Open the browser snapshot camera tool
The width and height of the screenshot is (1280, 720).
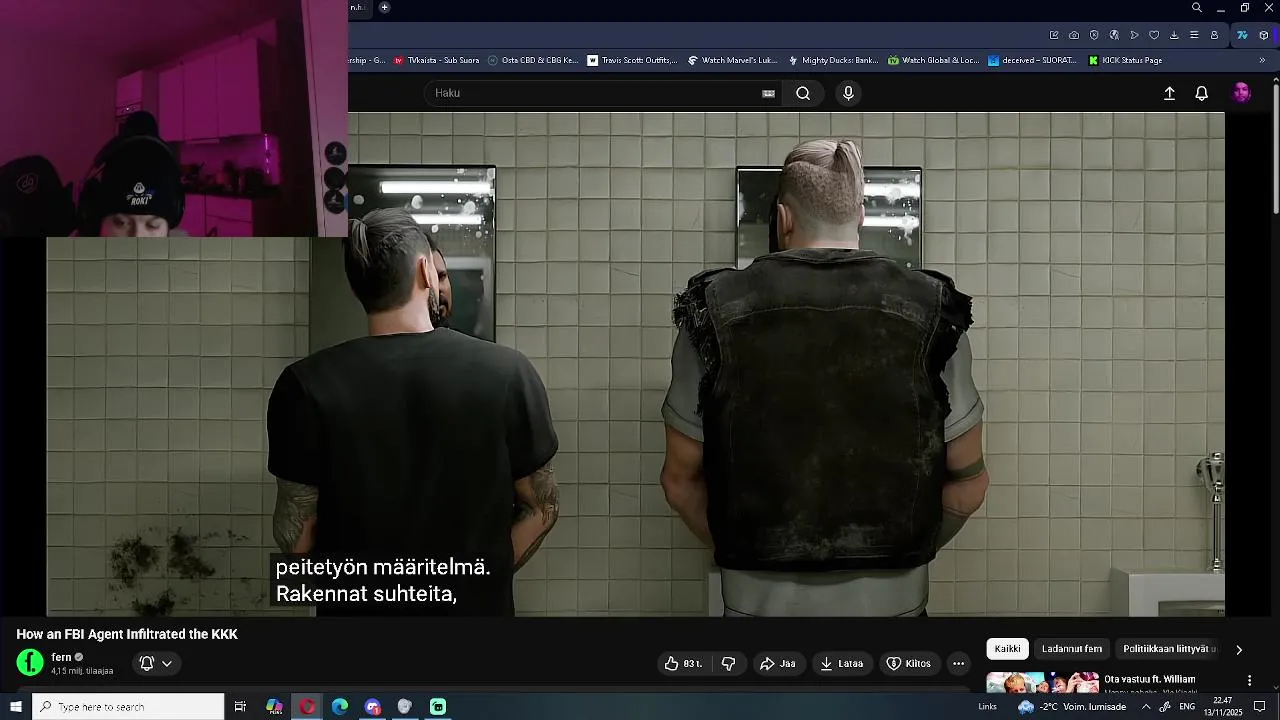pos(1074,35)
